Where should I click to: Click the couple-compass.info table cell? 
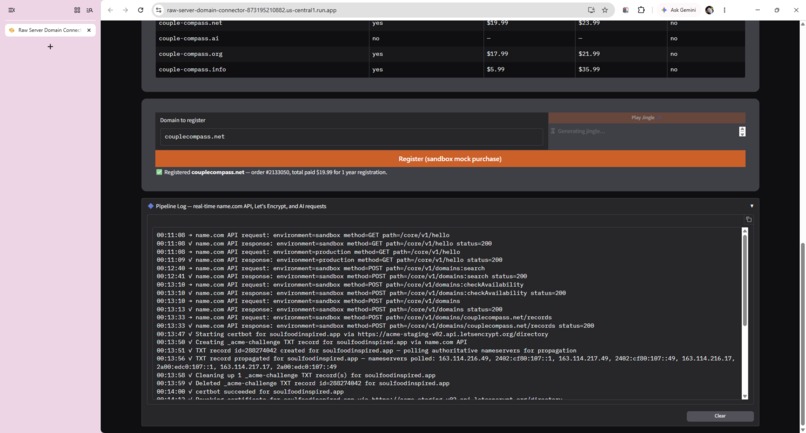262,69
